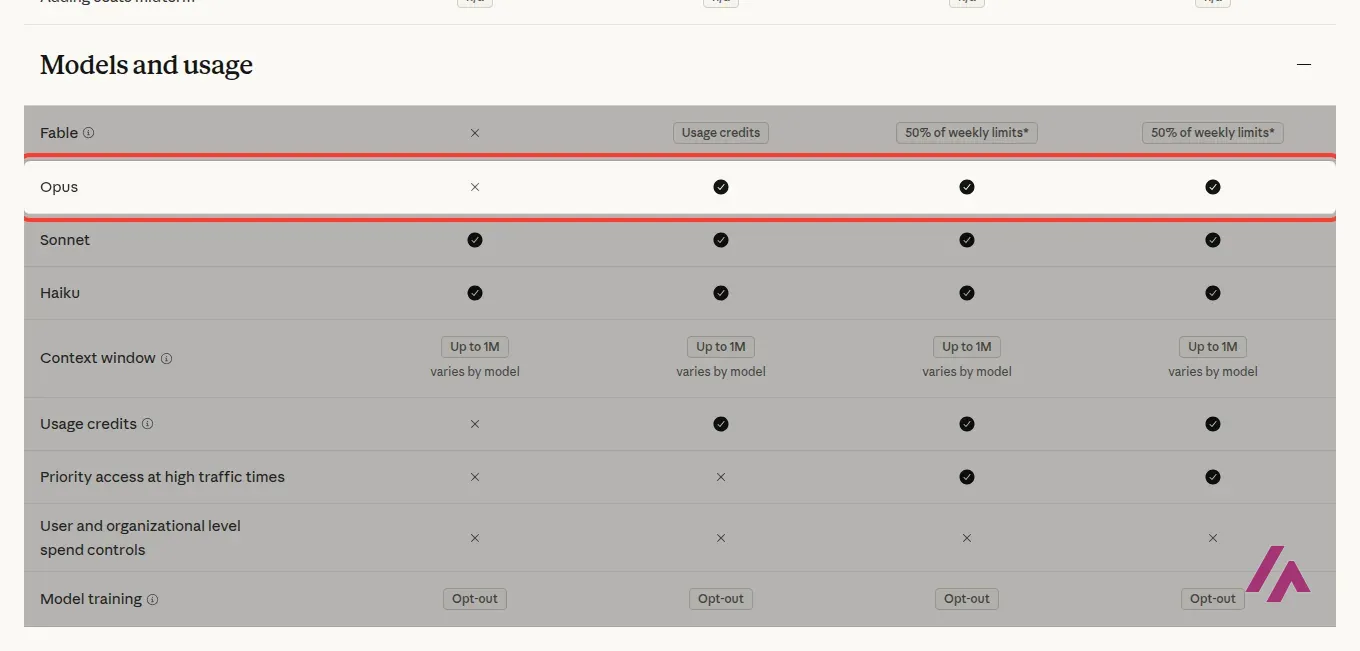
Task: Click the Haiku checkmark in fourth plan column
Action: tap(1213, 293)
